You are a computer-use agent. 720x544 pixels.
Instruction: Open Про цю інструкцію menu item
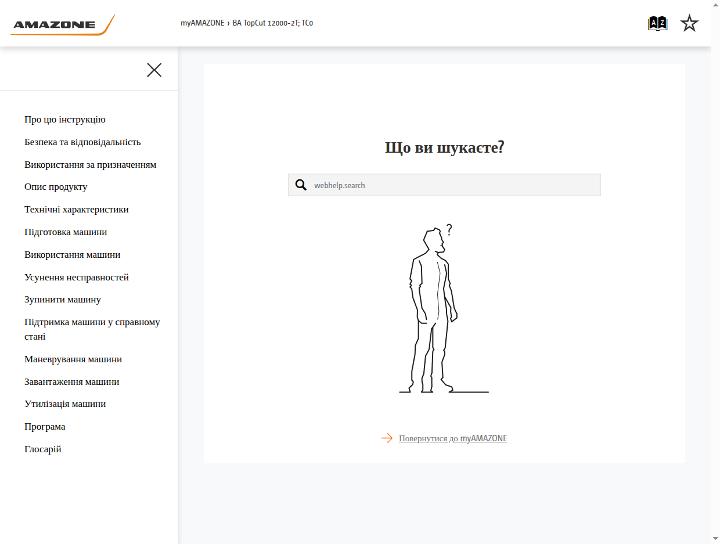65,119
